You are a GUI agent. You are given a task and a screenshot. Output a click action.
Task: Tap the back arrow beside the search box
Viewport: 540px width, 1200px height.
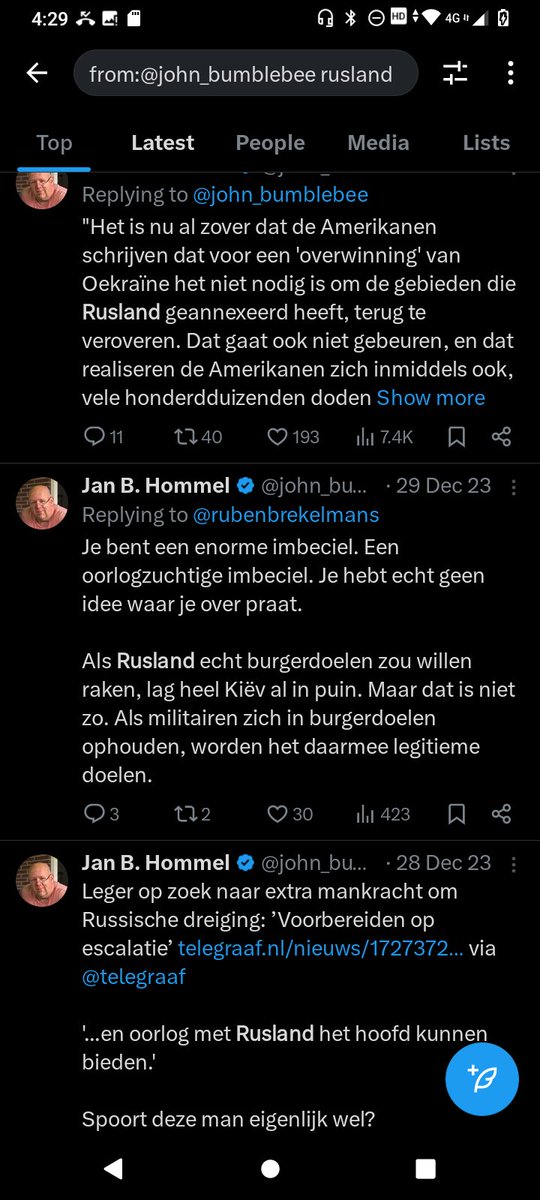pyautogui.click(x=37, y=74)
